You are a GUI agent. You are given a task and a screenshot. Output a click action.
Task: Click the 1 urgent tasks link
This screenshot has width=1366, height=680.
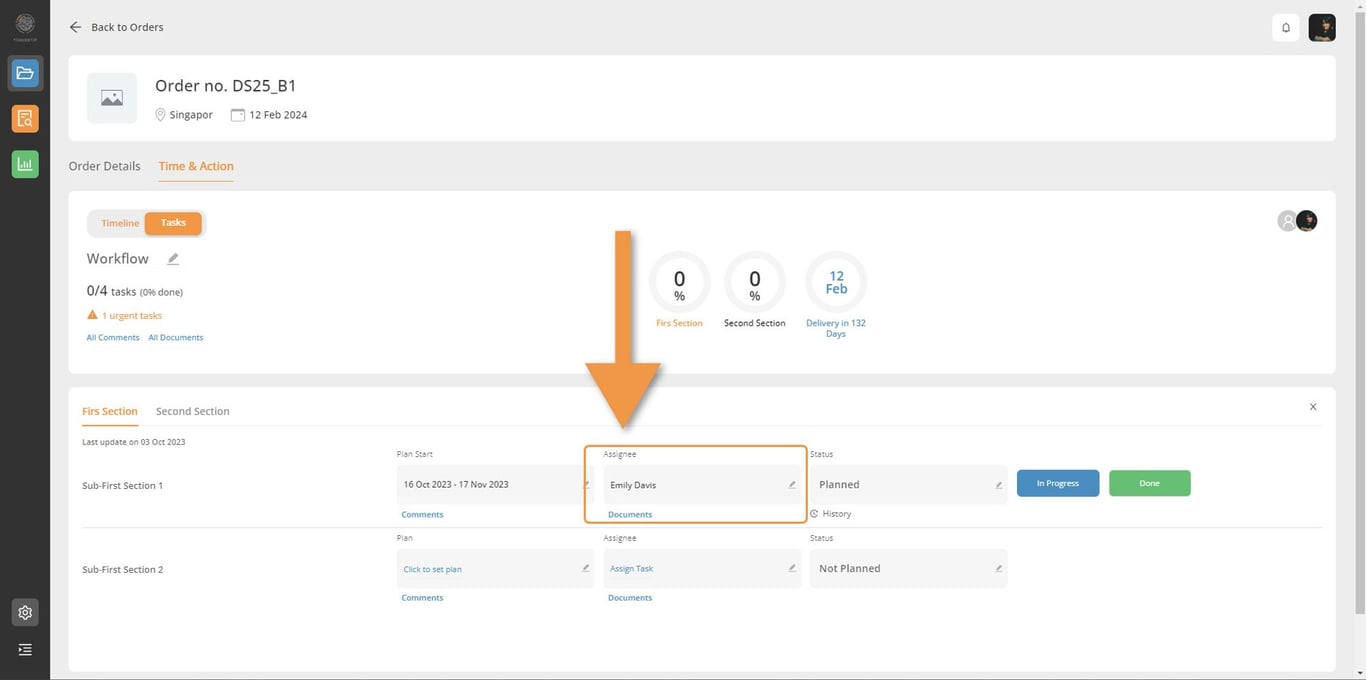point(132,315)
